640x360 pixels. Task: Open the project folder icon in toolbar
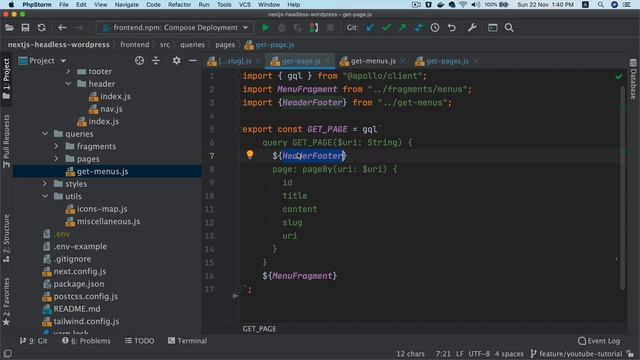click(x=9, y=28)
